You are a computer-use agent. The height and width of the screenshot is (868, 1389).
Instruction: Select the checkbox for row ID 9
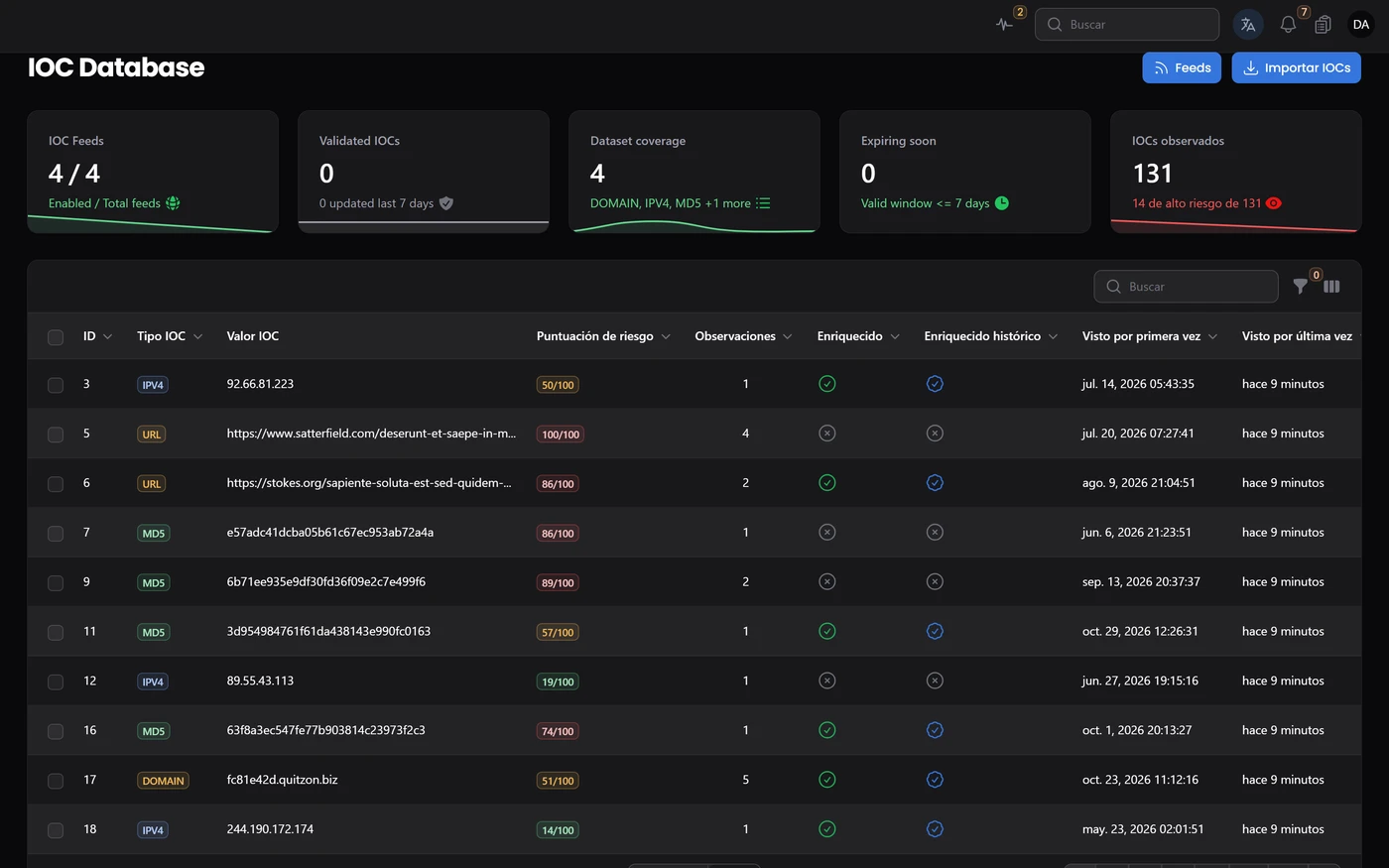pos(56,583)
